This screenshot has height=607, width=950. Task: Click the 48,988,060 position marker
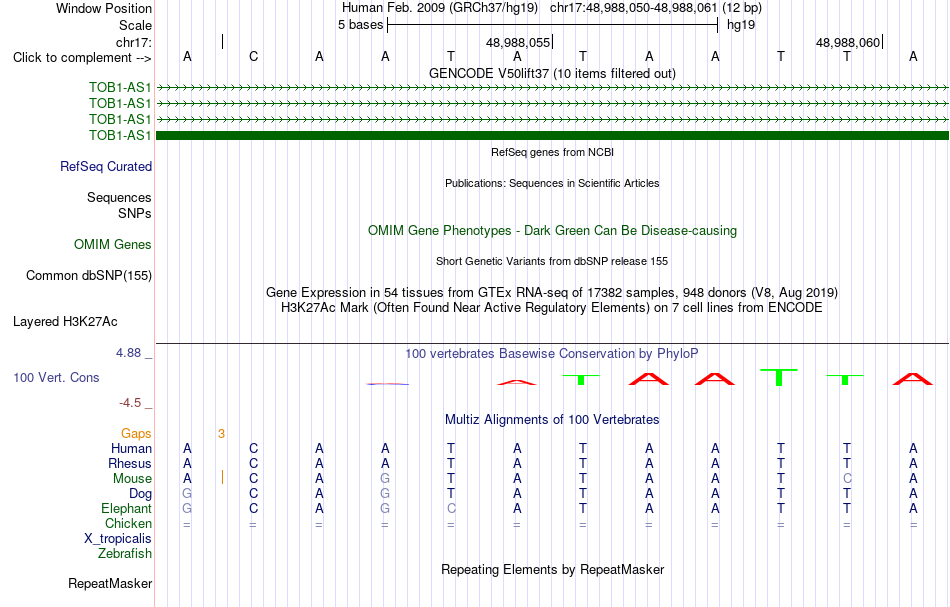pos(849,42)
